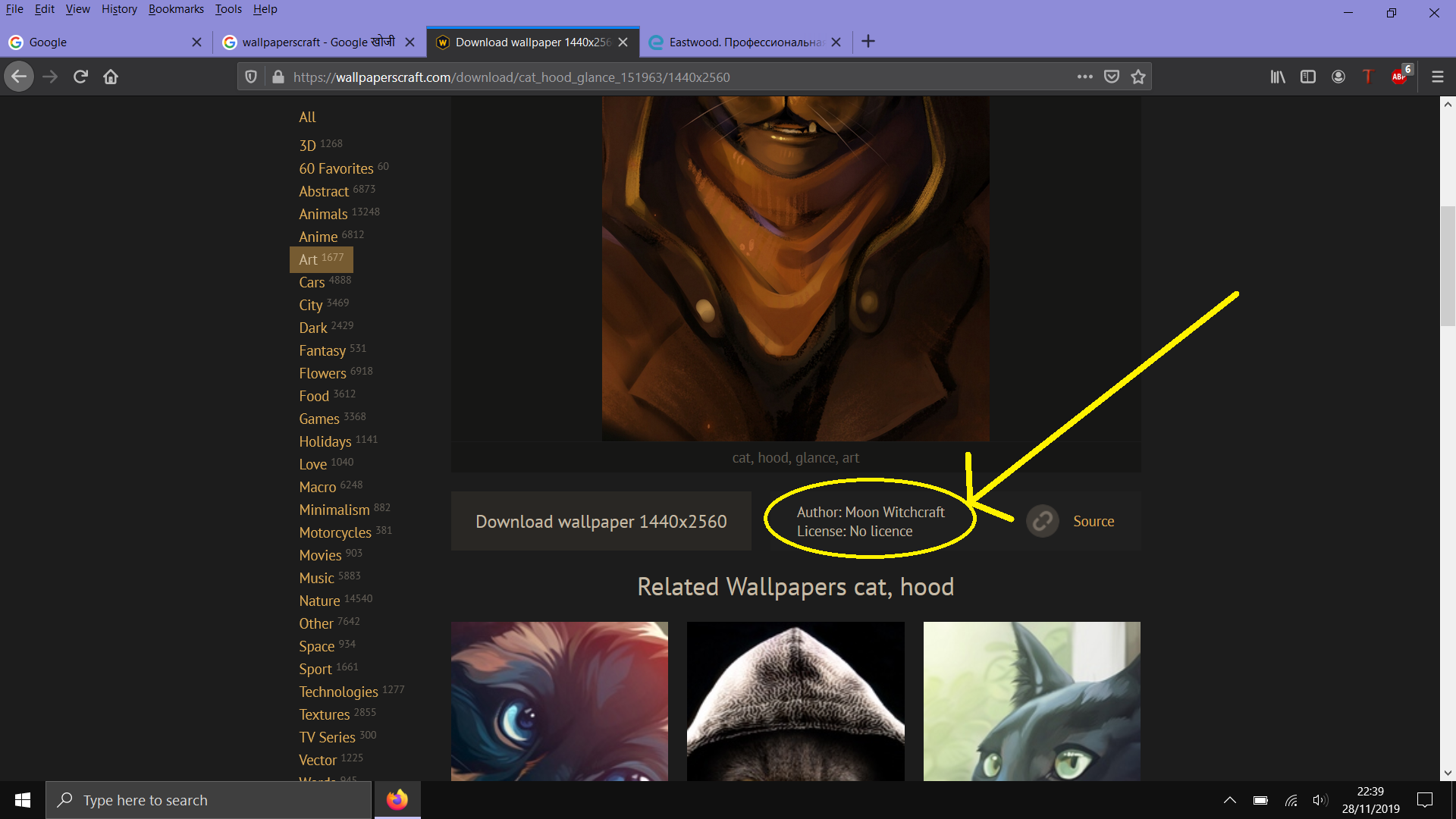The image size is (1456, 819).
Task: Click the Source link next to author info
Action: [1093, 520]
